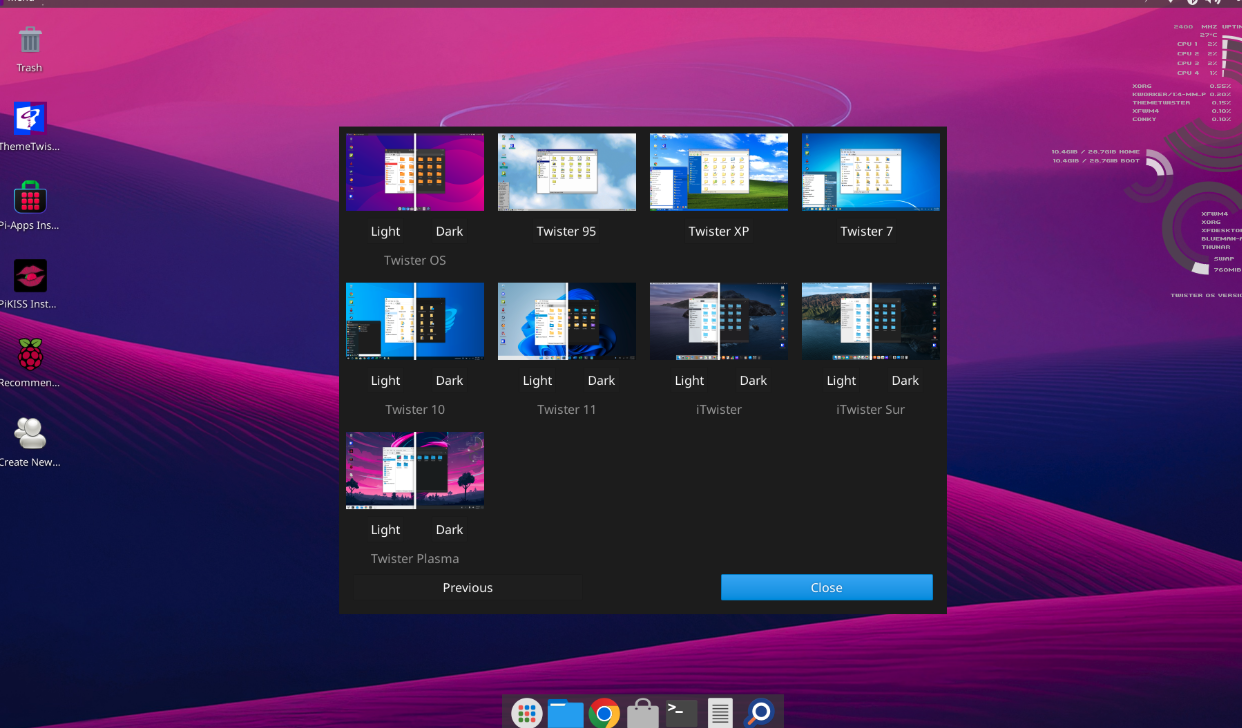Open the ThemeTwister desktop icon

[x=30, y=120]
